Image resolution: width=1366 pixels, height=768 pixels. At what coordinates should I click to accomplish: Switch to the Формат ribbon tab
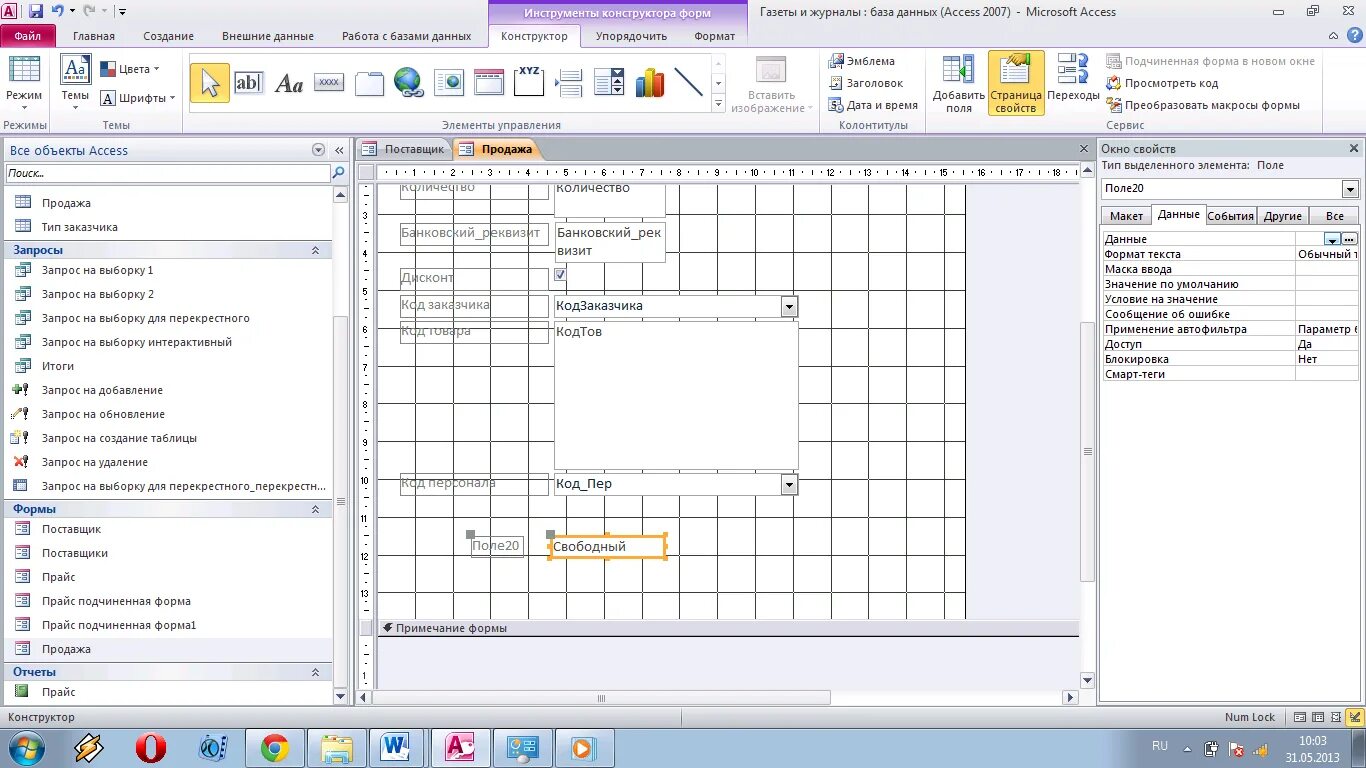click(714, 36)
